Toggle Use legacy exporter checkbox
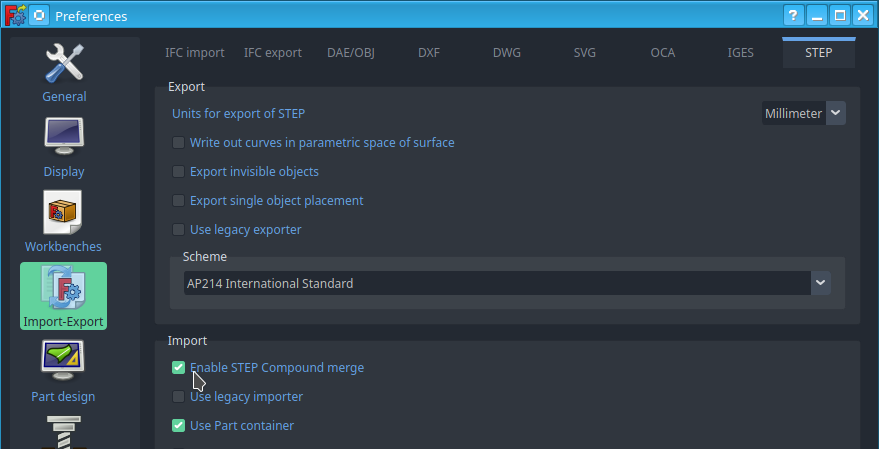Image resolution: width=879 pixels, height=449 pixels. tap(178, 230)
